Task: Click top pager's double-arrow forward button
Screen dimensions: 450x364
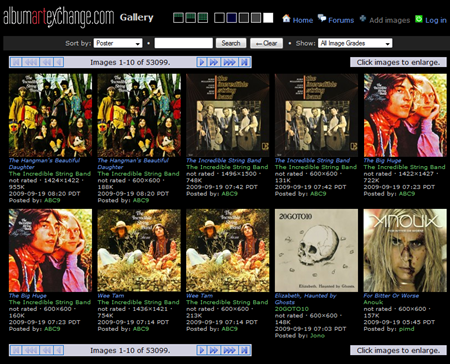Action: (213, 62)
